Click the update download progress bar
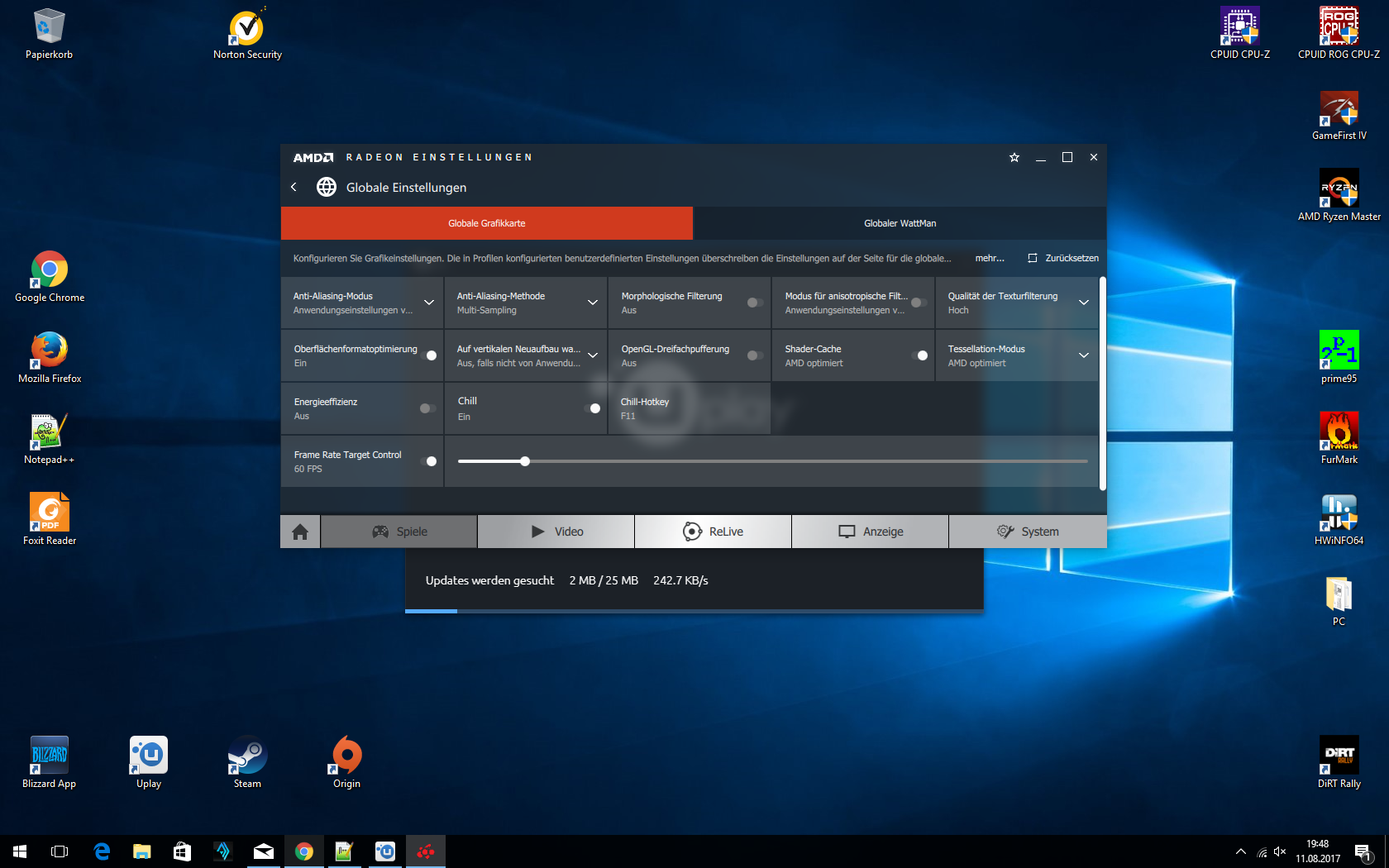The width and height of the screenshot is (1389, 868). (x=694, y=611)
